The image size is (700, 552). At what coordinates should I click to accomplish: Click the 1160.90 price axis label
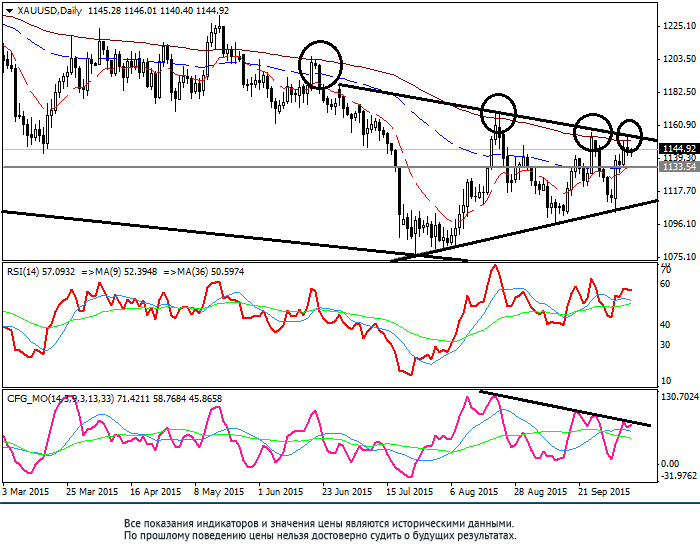tap(679, 125)
